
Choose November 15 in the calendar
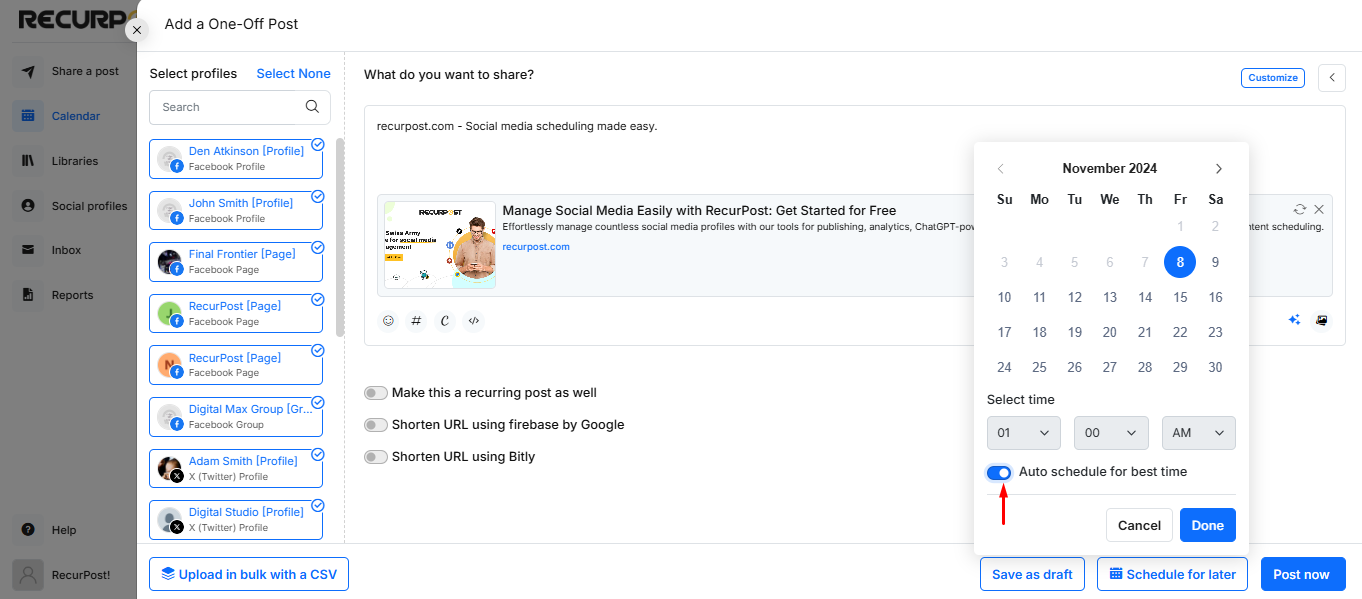pyautogui.click(x=1180, y=297)
